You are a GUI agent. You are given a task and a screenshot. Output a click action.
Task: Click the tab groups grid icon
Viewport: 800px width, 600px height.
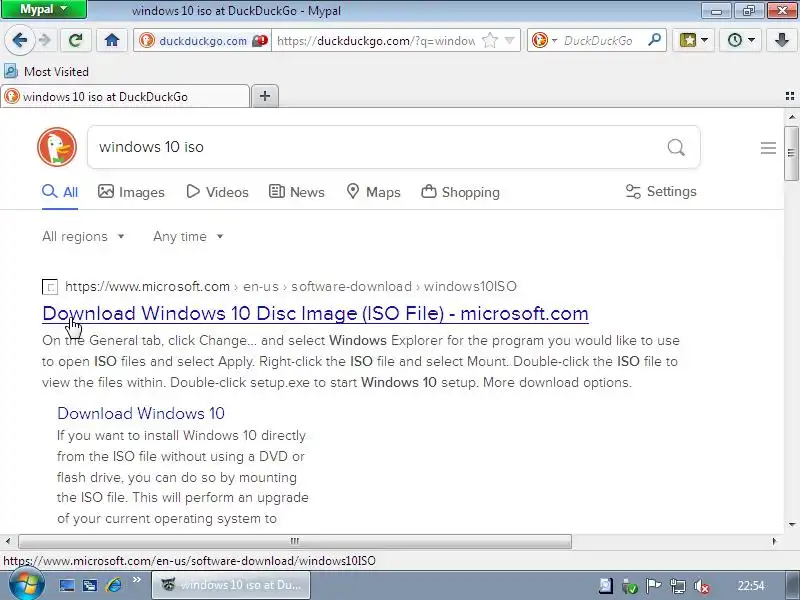[790, 96]
